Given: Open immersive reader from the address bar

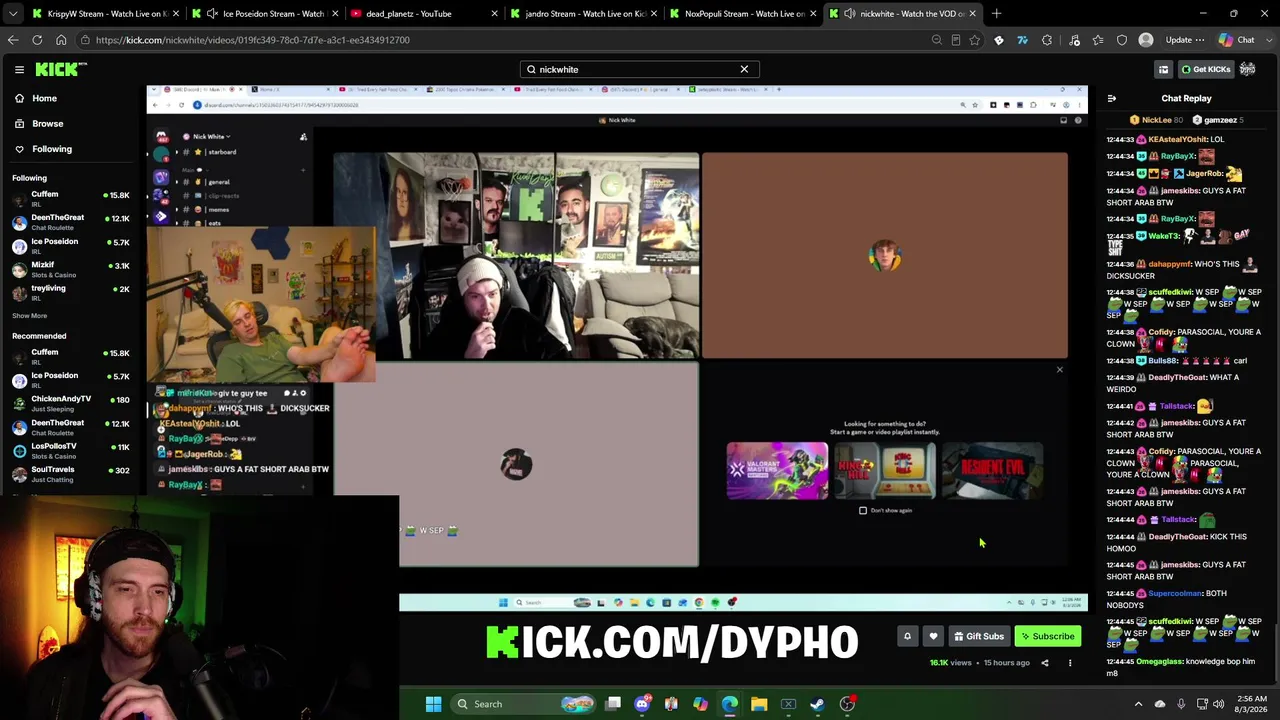Looking at the screenshot, I should point(956,40).
